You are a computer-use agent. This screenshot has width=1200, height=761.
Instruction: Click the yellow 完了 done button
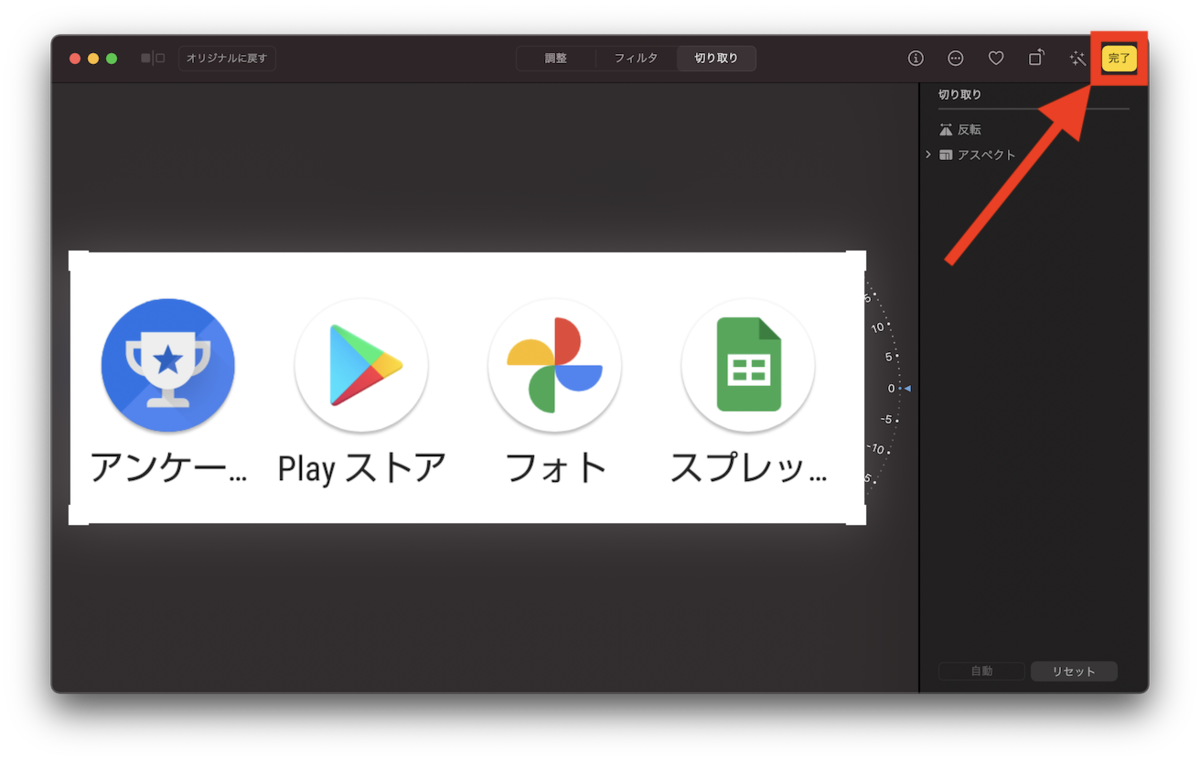[1119, 59]
